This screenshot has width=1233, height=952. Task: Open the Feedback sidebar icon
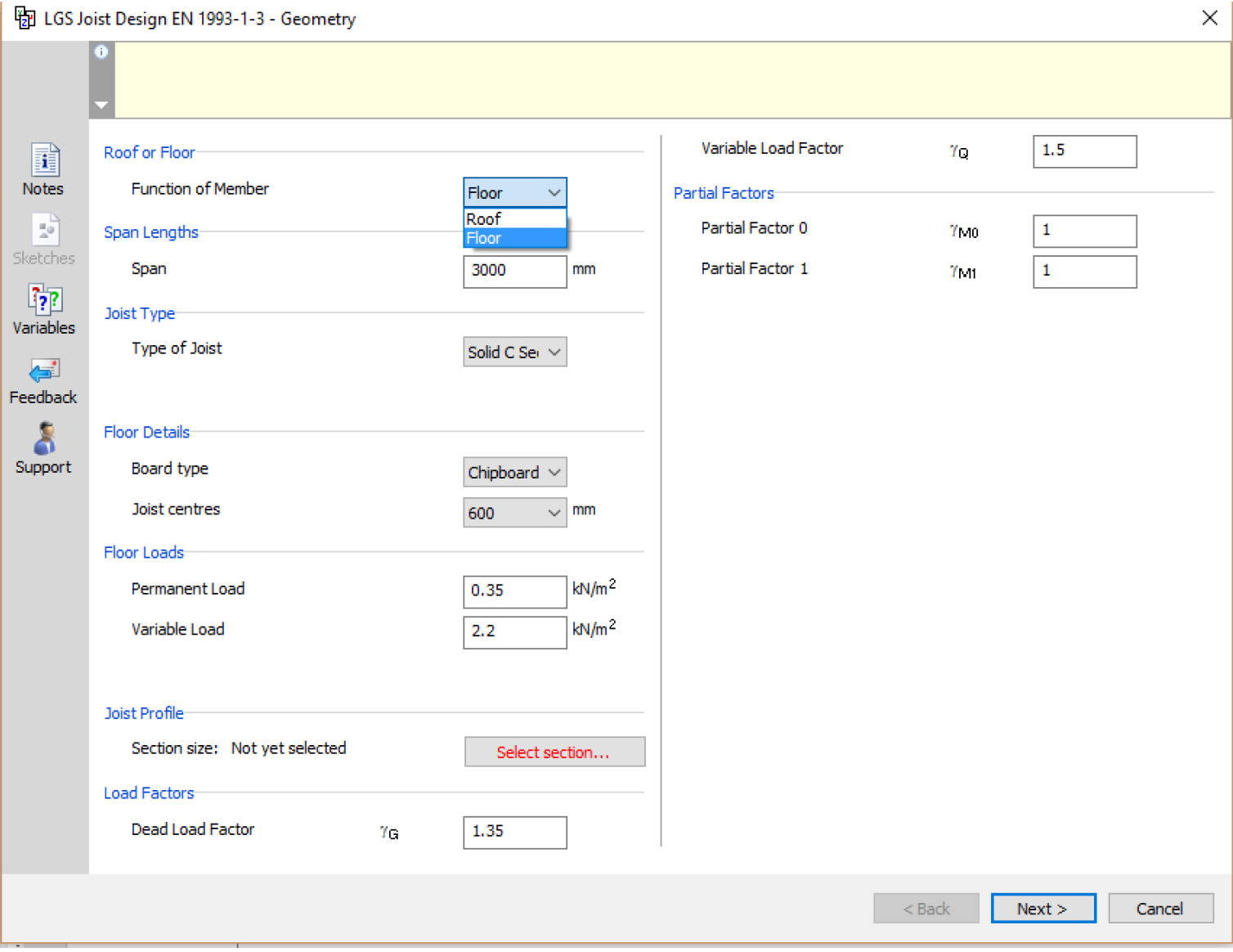pos(44,371)
